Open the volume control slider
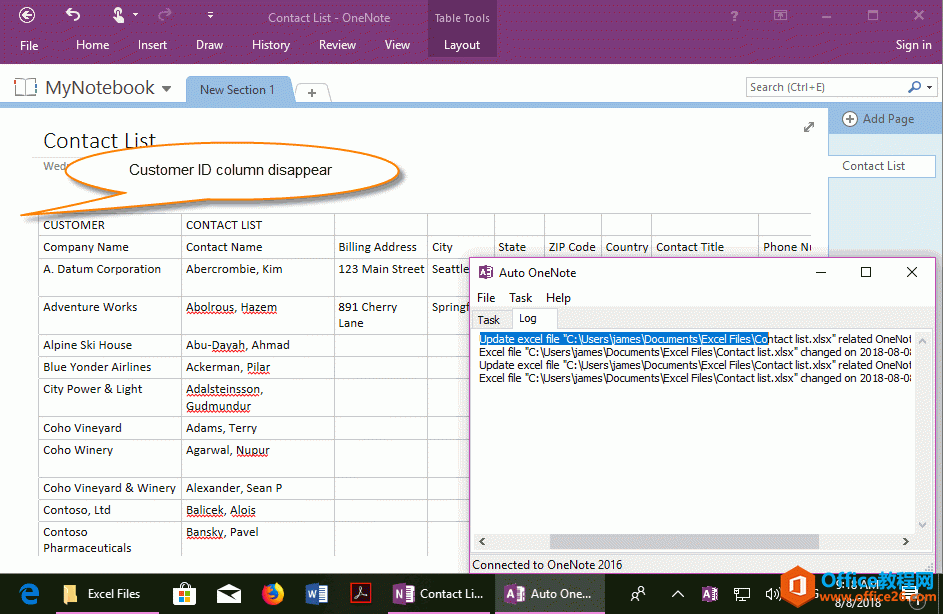Viewport: 943px width, 614px height. 773,593
